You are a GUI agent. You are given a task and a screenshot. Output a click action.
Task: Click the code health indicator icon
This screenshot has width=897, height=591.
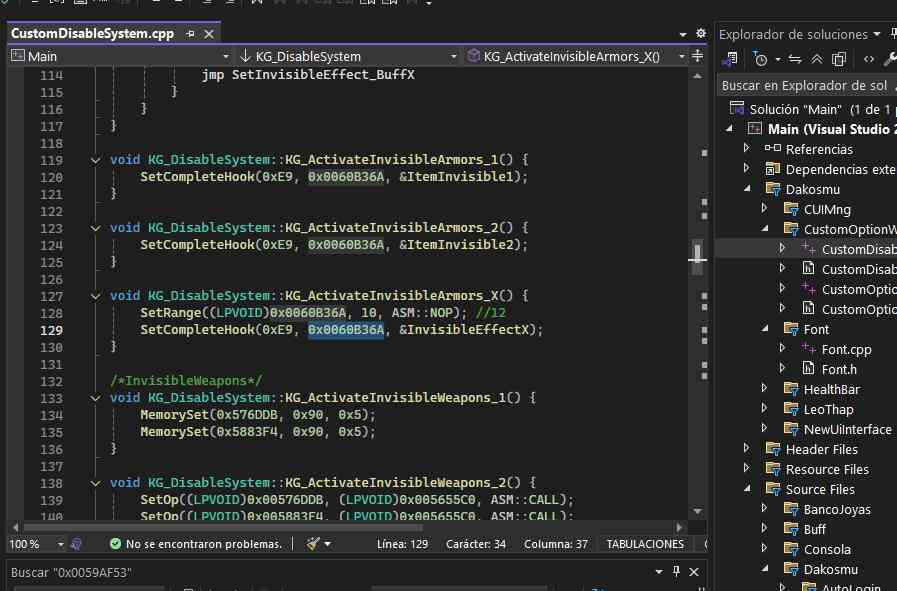[76, 544]
